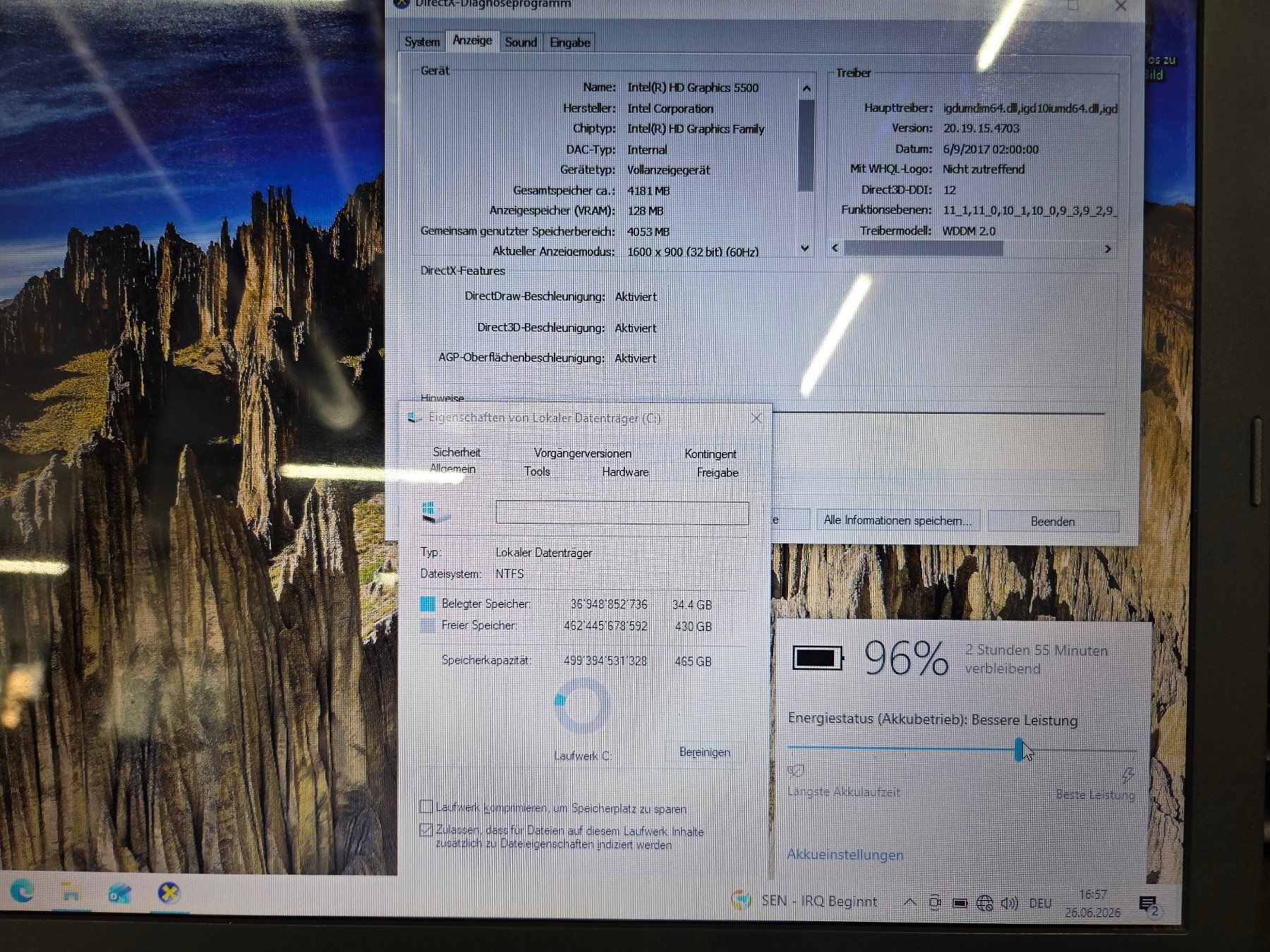Open the Vorgängerversionen tab
The image size is (1270, 952).
(583, 453)
